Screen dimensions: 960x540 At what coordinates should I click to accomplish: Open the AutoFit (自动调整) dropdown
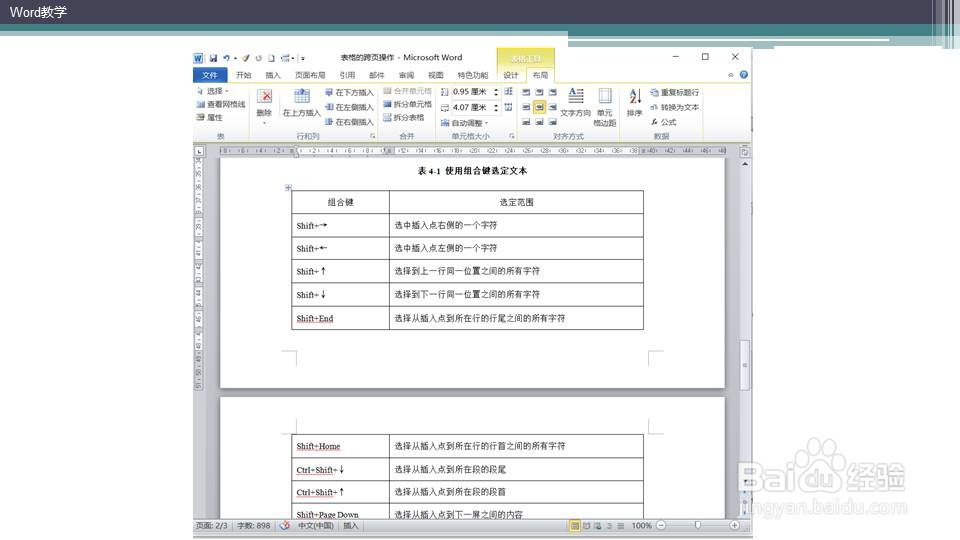[x=465, y=123]
